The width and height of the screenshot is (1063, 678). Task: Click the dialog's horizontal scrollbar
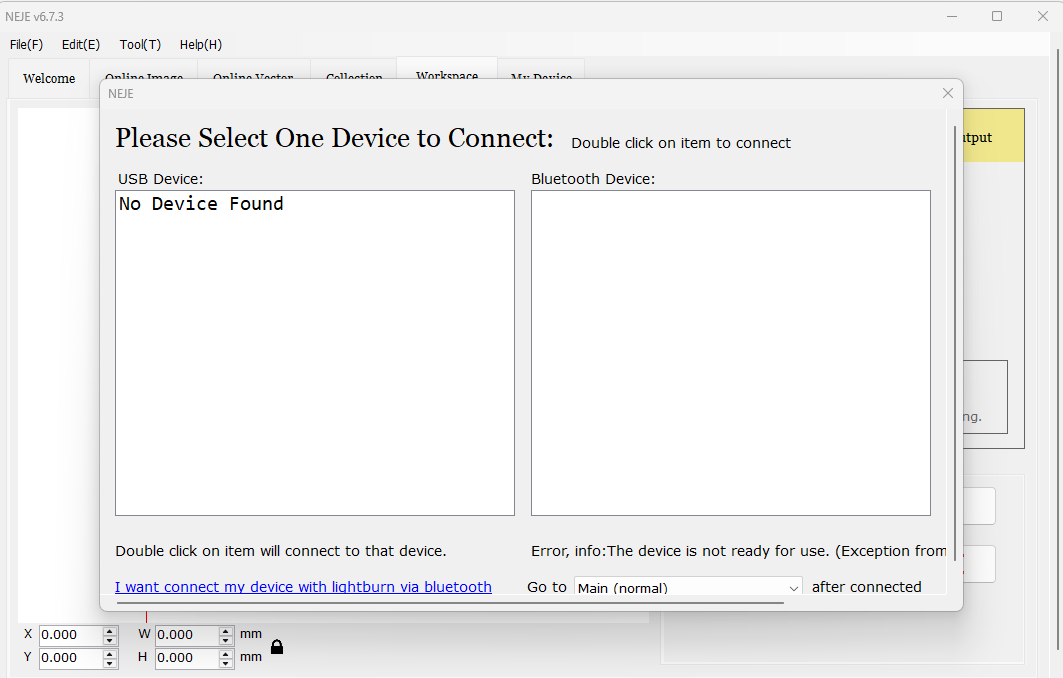(450, 602)
